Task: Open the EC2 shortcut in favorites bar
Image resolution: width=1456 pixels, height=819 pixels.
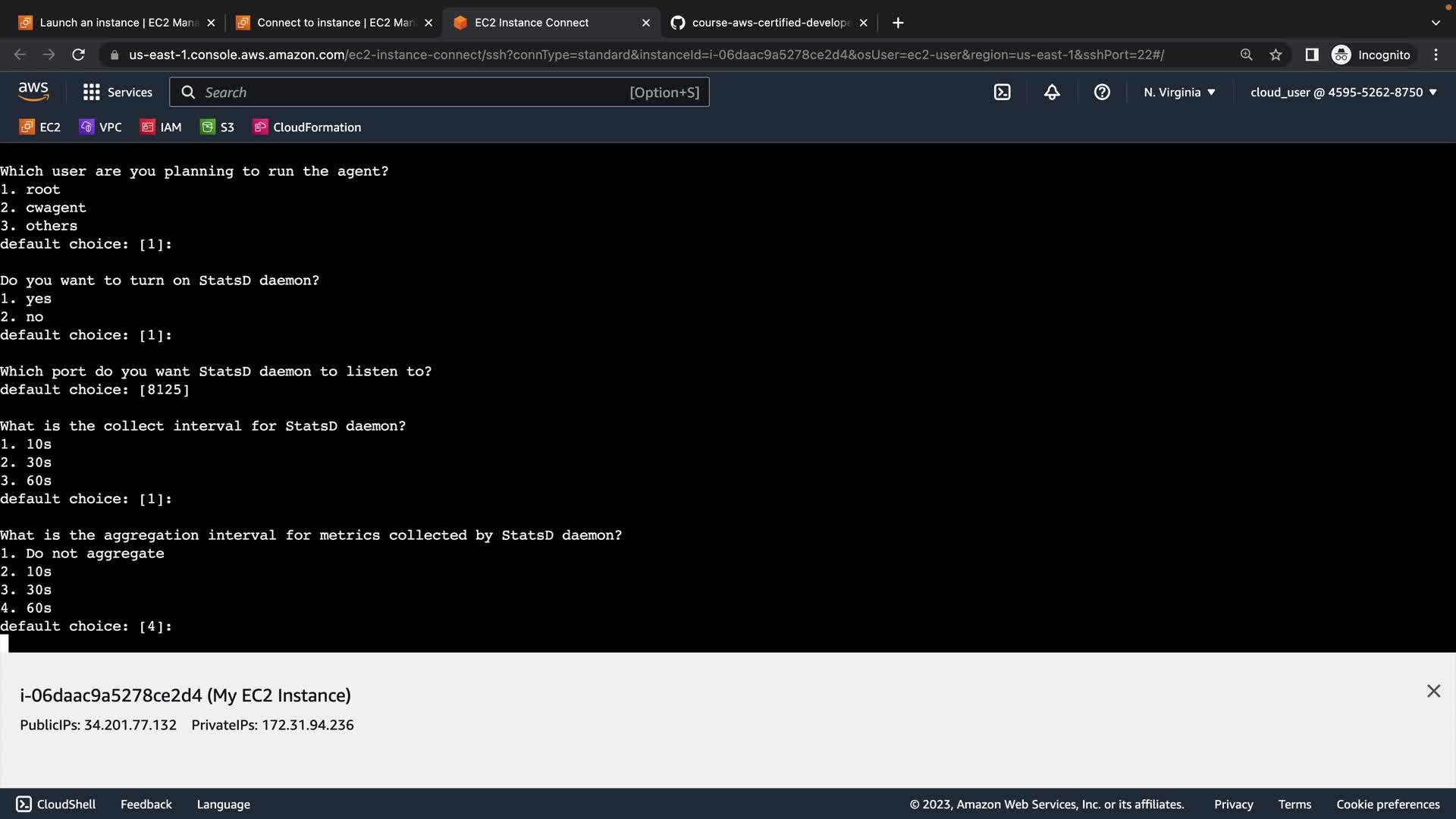Action: (x=40, y=127)
